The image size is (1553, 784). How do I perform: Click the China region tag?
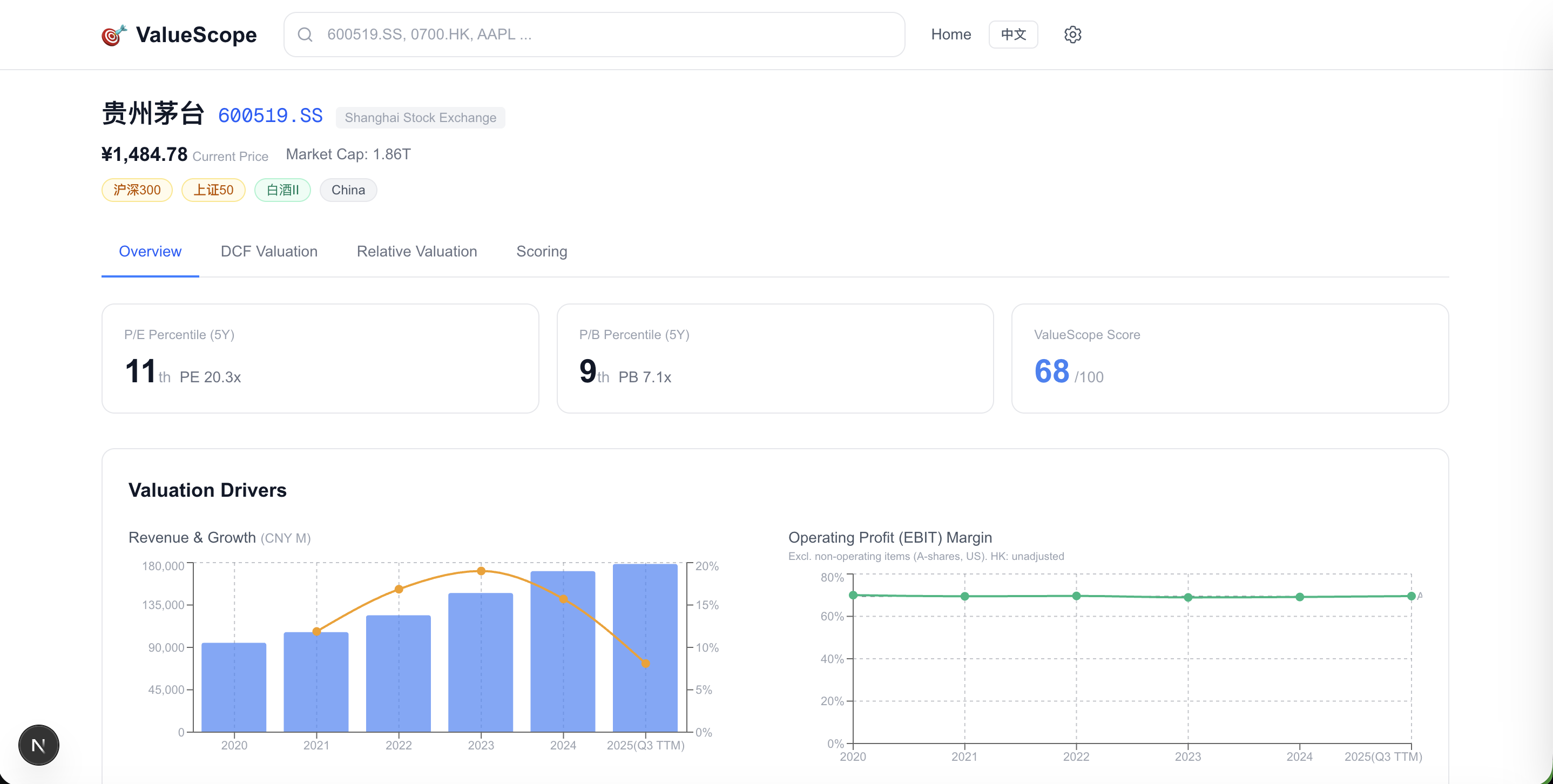click(x=348, y=190)
